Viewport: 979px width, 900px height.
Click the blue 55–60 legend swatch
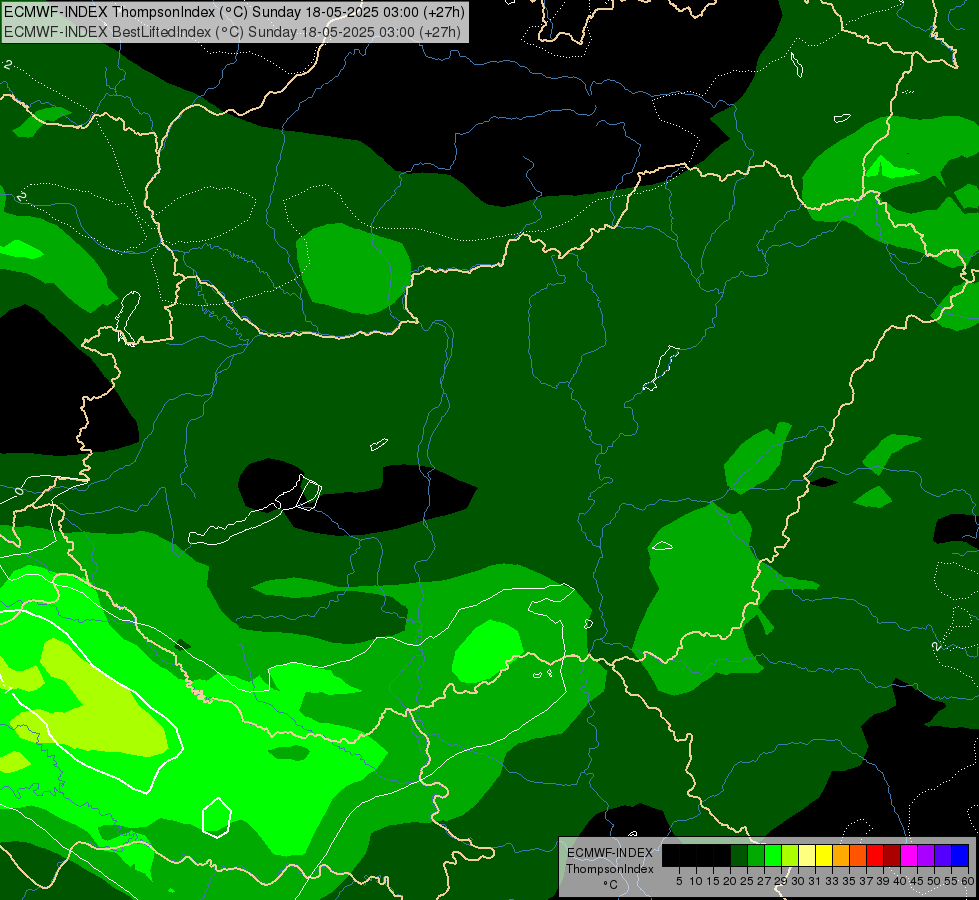pos(960,855)
